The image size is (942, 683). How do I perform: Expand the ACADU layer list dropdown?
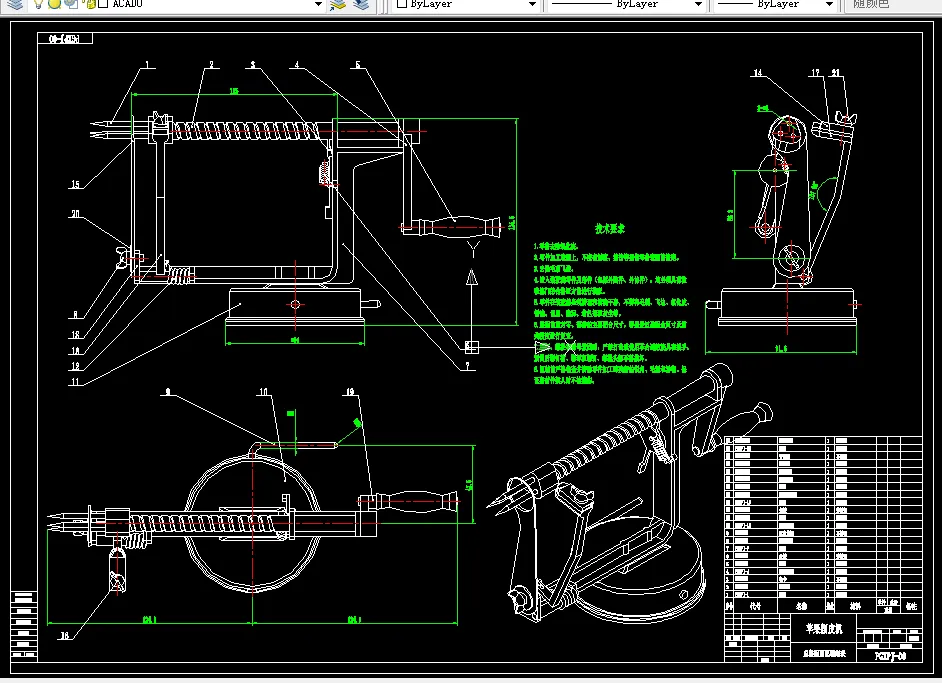pos(318,4)
